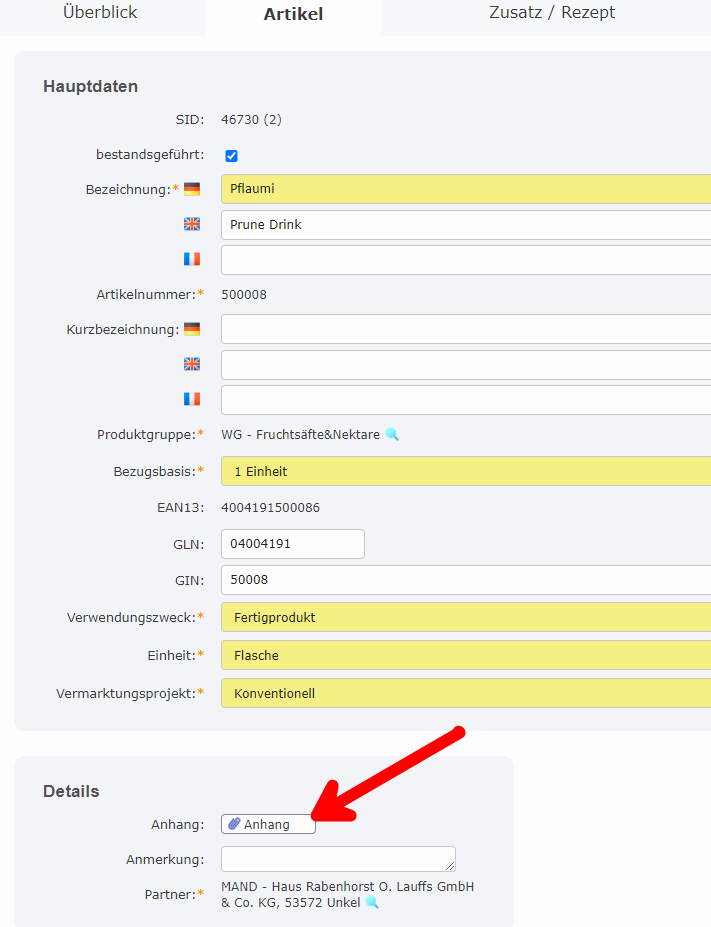This screenshot has height=927, width=711.
Task: Click the German Kurzbezeichnung input field
Action: pyautogui.click(x=466, y=329)
